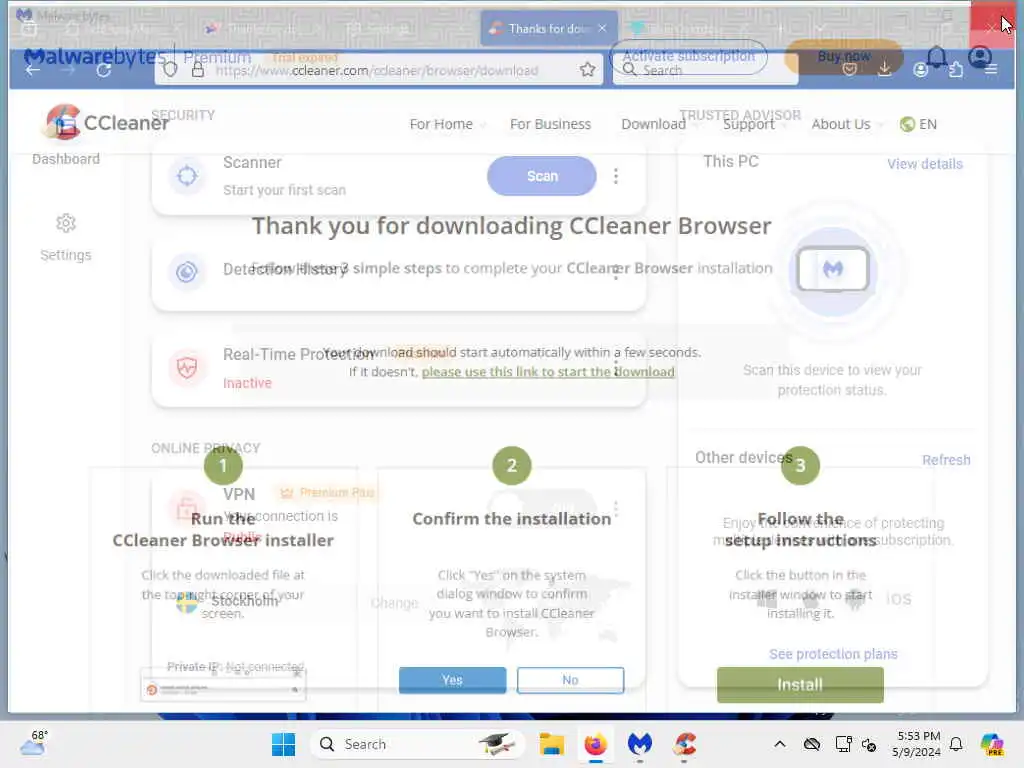The width and height of the screenshot is (1024, 768).
Task: Click the ccleaner.com address bar
Action: [x=379, y=70]
